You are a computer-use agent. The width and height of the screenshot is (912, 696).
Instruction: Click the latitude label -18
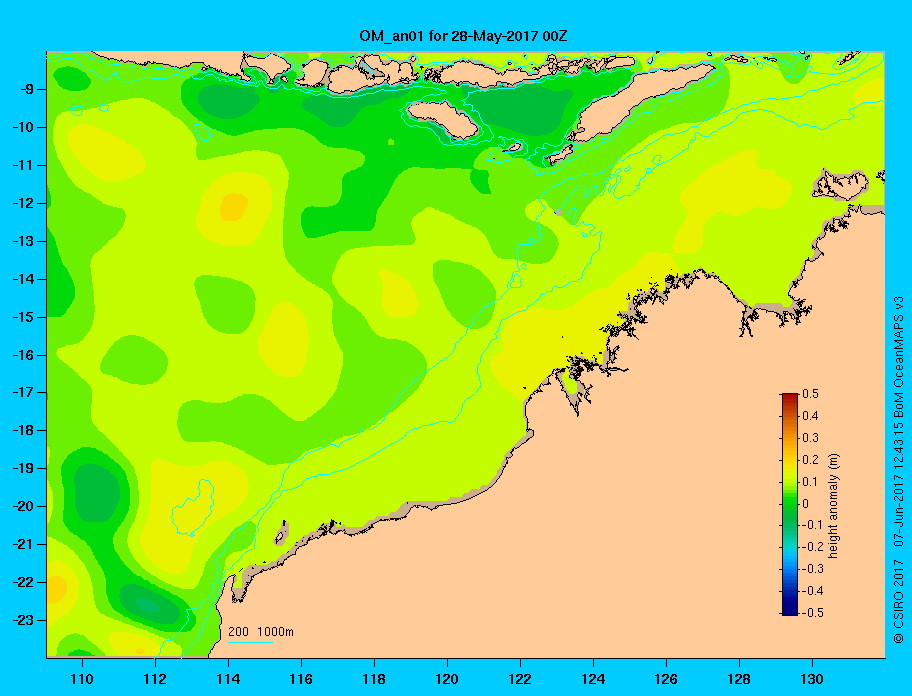tap(22, 430)
